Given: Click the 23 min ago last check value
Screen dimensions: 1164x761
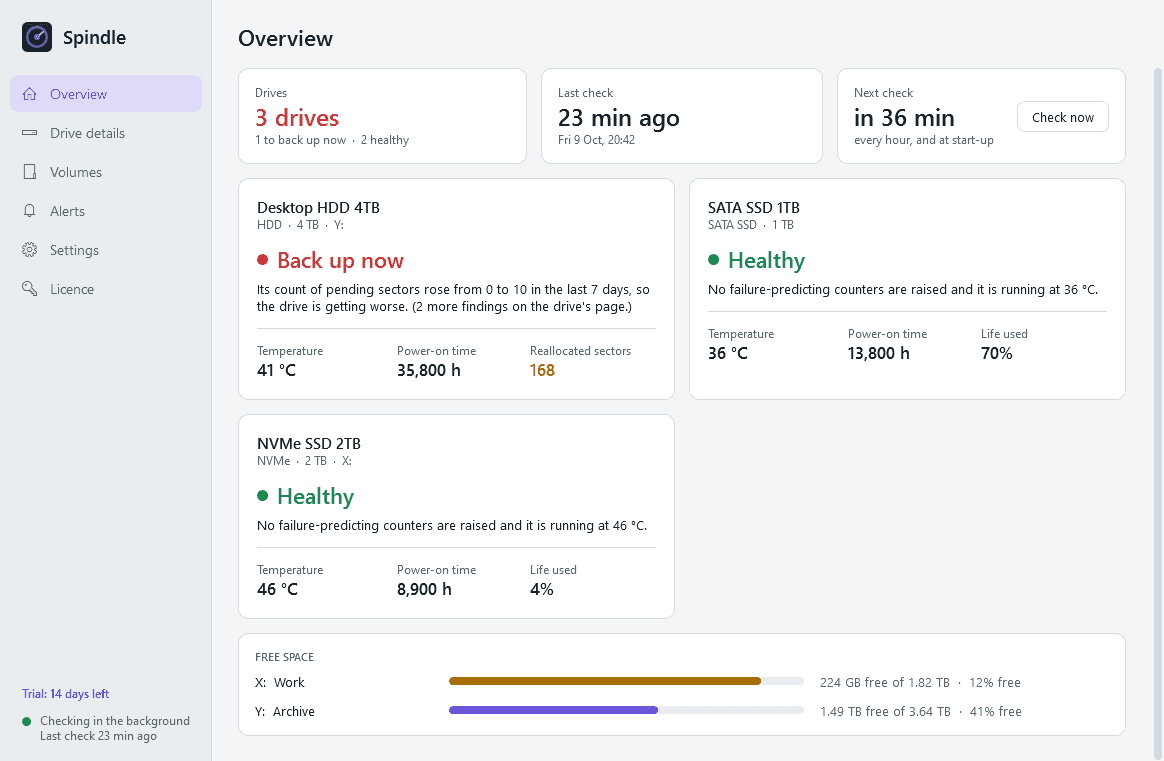Looking at the screenshot, I should coord(618,117).
